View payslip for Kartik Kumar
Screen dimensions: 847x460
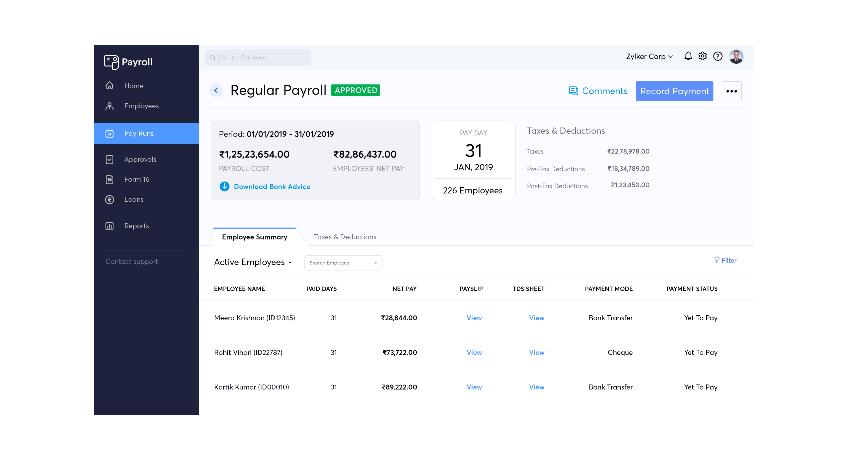pos(474,387)
